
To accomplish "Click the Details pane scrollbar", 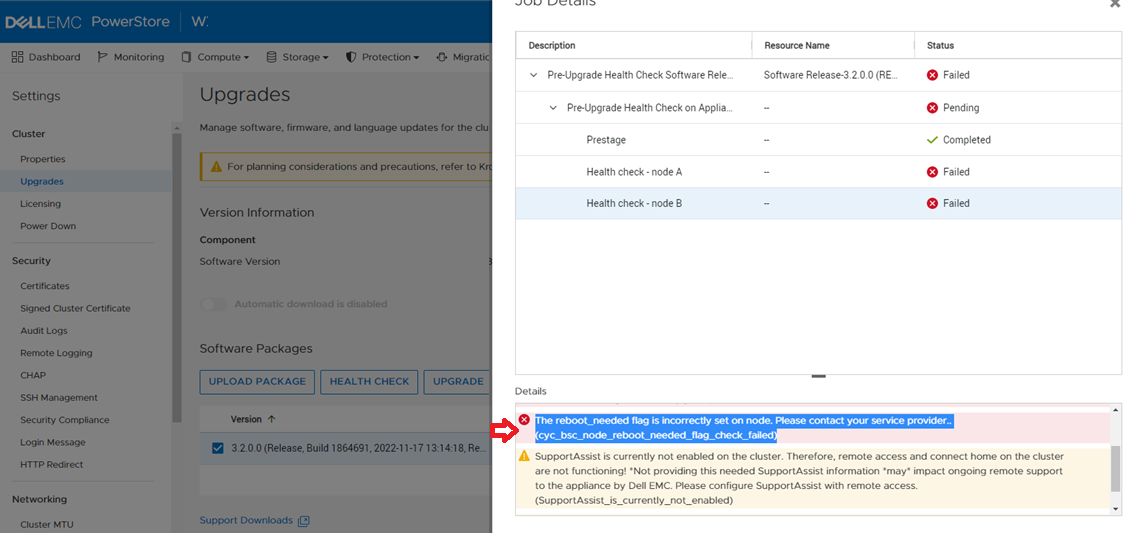I will click(x=1116, y=468).
